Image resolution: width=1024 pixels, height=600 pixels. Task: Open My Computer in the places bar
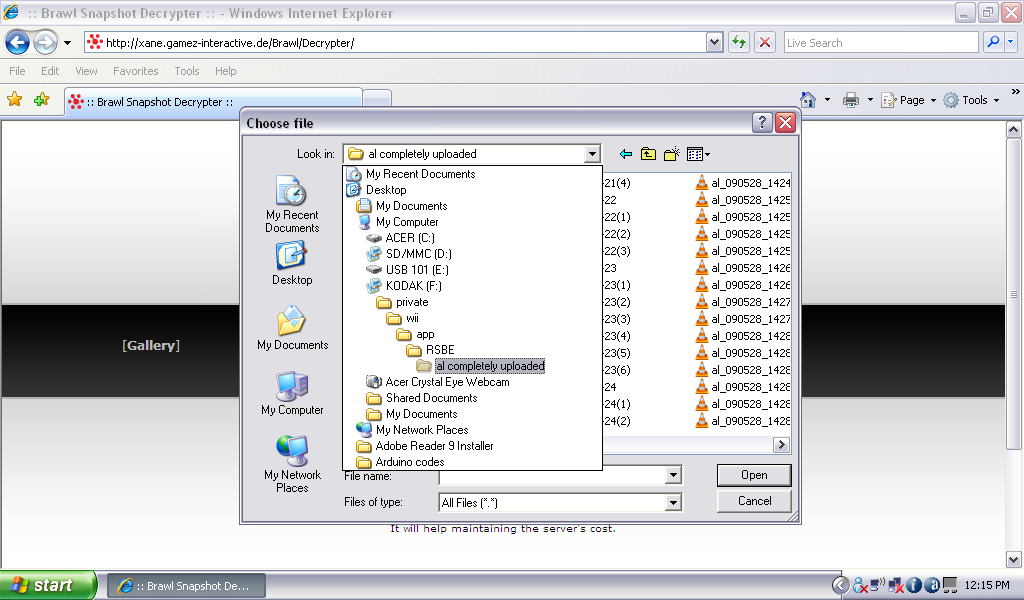point(293,394)
